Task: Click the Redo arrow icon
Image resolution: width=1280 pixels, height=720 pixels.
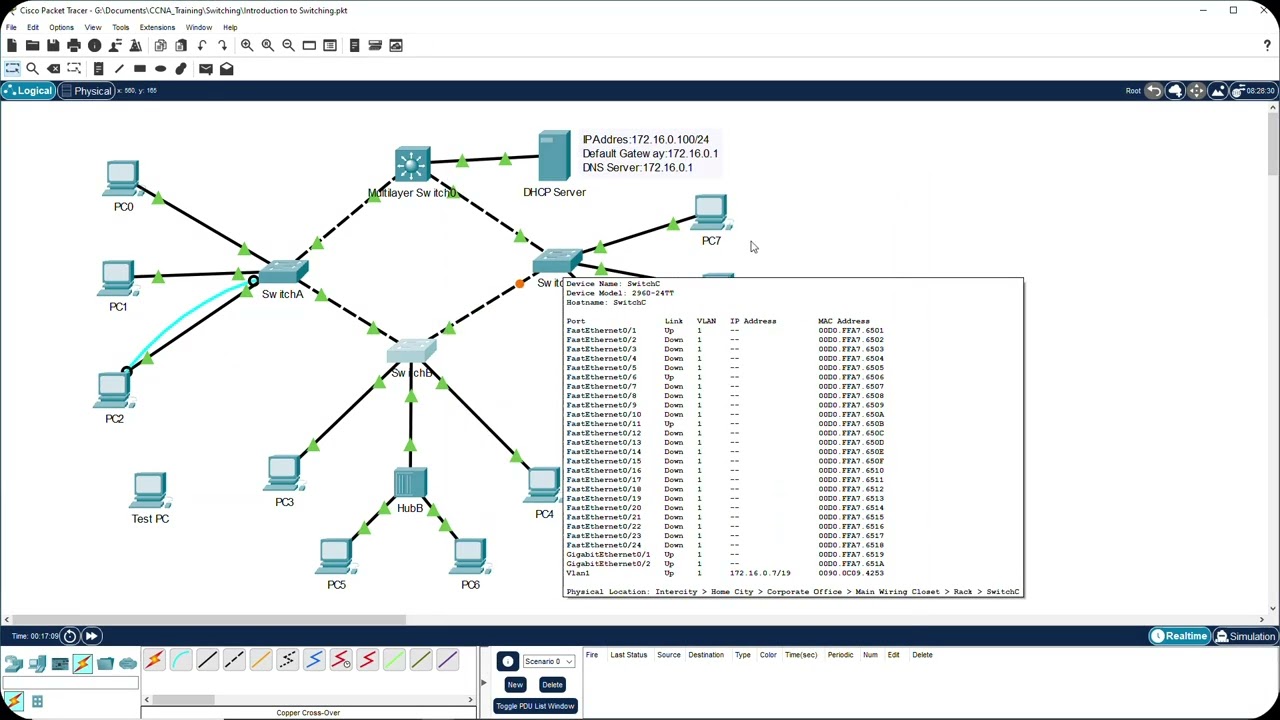Action: [222, 45]
